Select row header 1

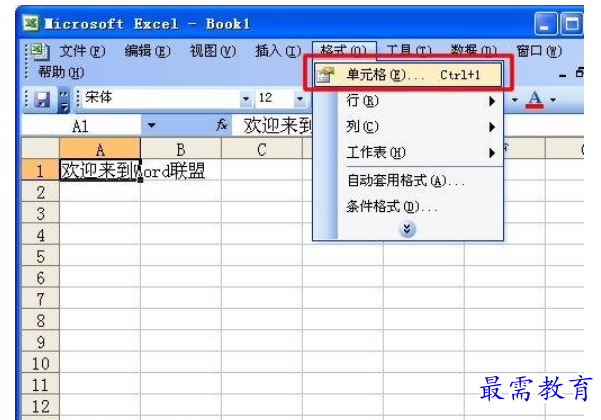[x=41, y=170]
